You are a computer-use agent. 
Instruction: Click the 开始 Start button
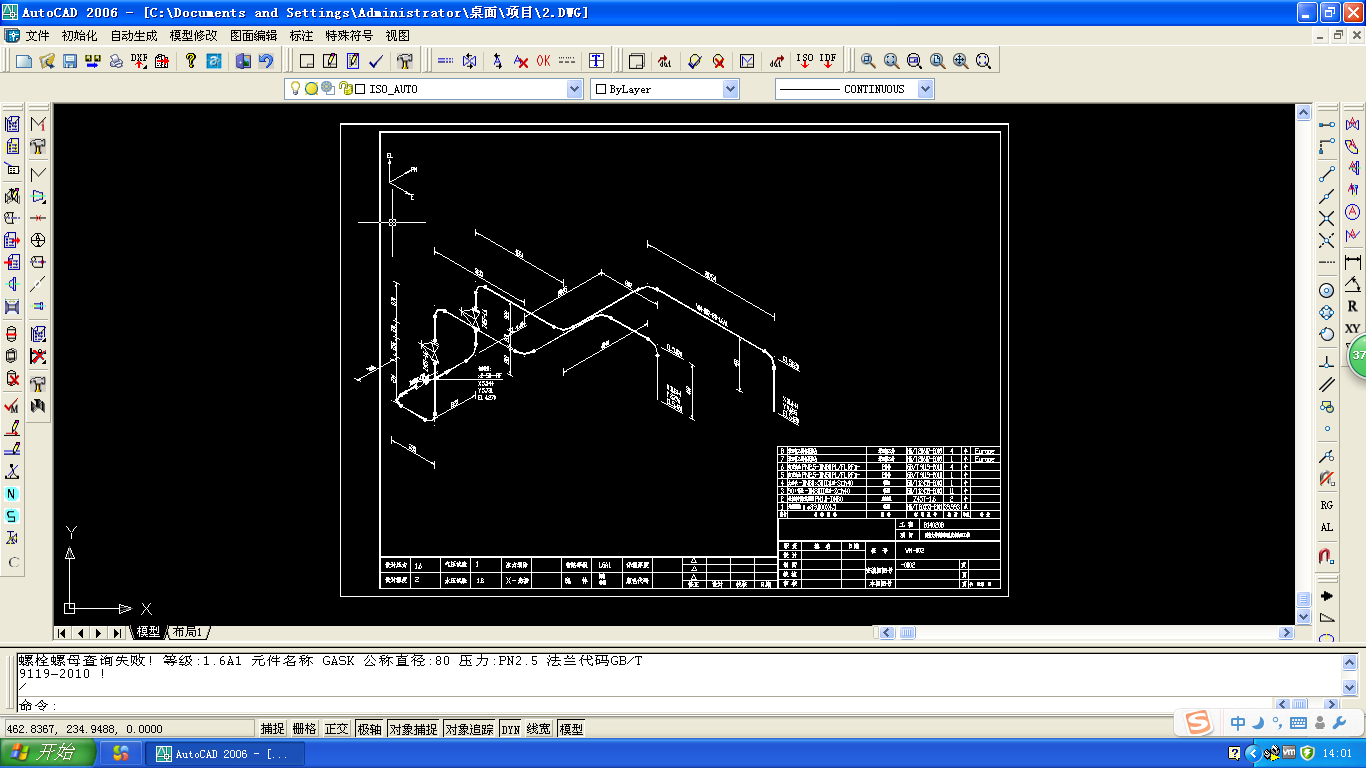pos(48,753)
